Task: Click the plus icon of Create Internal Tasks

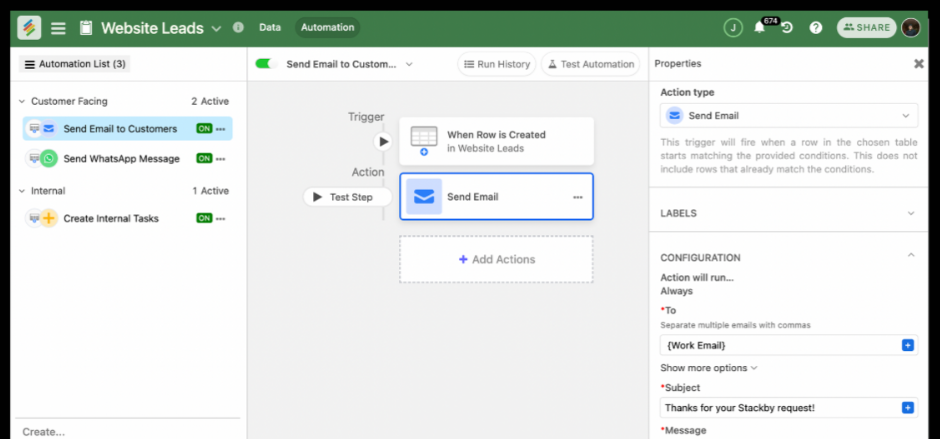Action: 49,218
